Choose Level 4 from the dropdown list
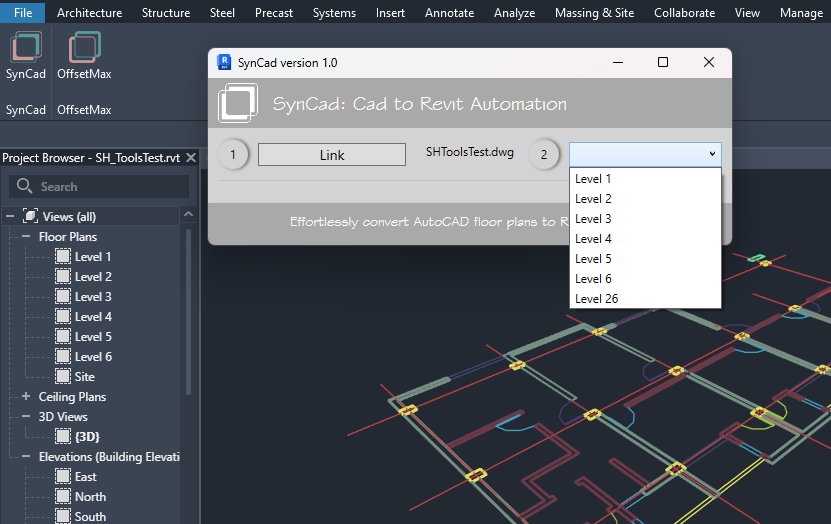The height and width of the screenshot is (524, 831). 645,239
